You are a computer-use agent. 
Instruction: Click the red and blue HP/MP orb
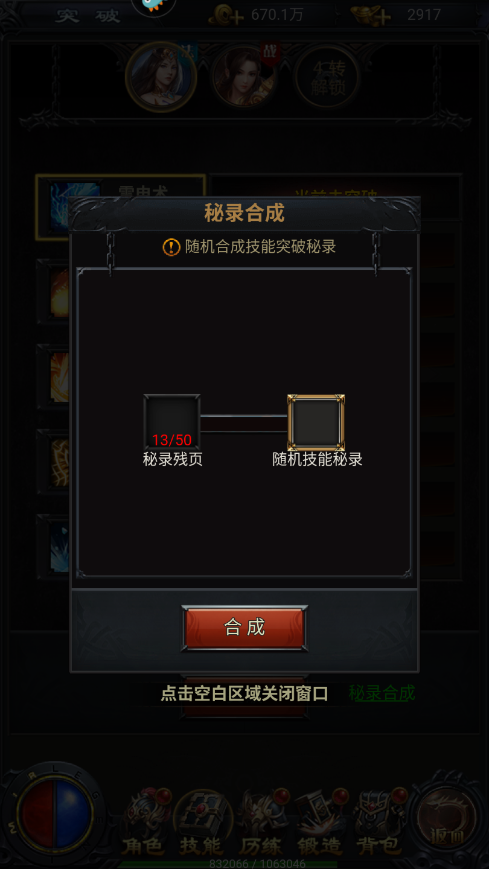click(54, 815)
